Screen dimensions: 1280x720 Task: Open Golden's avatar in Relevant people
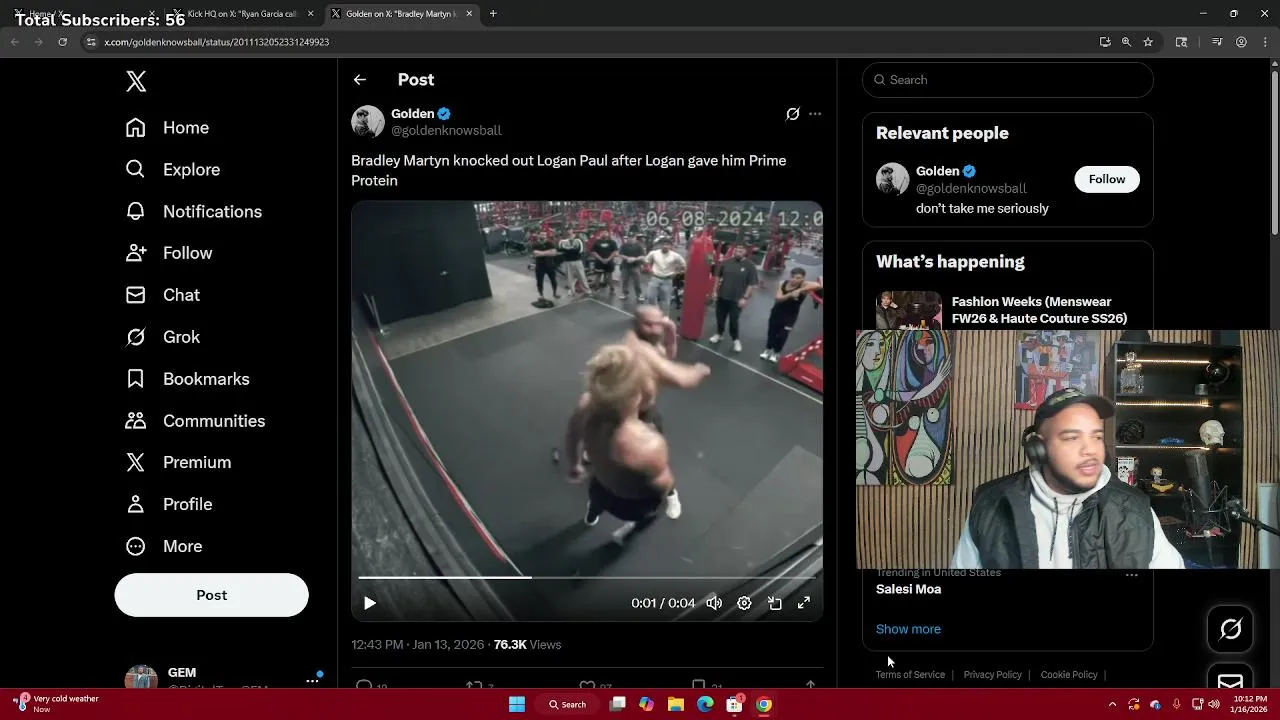point(892,179)
